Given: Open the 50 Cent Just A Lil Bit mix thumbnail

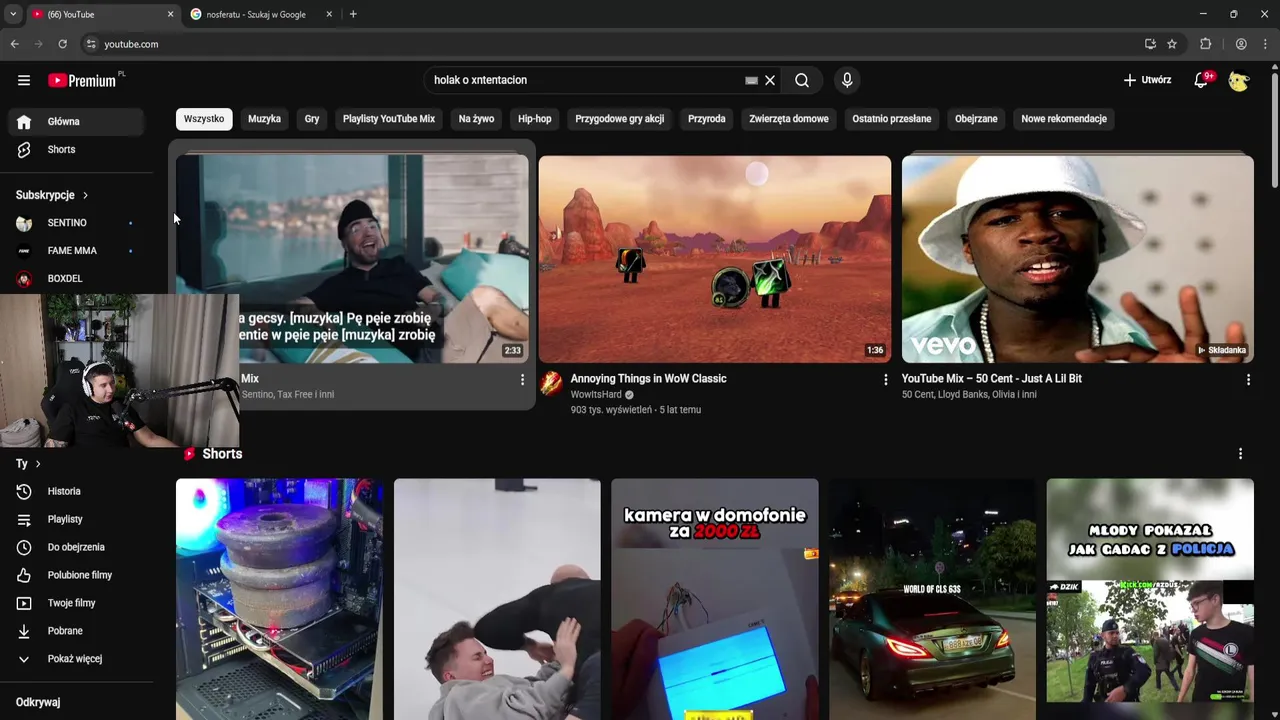Looking at the screenshot, I should (1078, 259).
